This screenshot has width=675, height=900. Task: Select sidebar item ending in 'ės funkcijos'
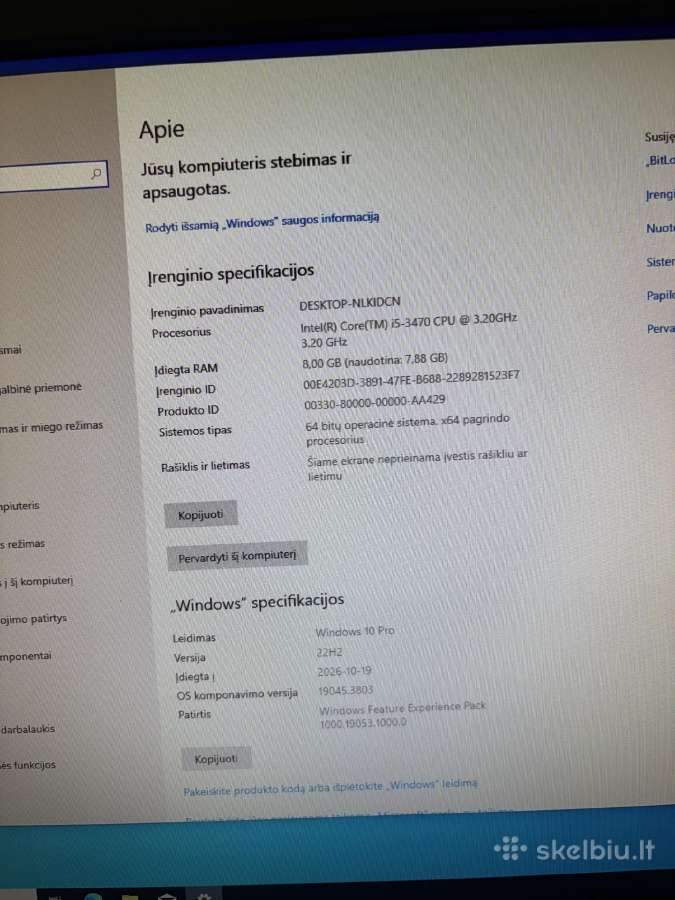pos(28,765)
